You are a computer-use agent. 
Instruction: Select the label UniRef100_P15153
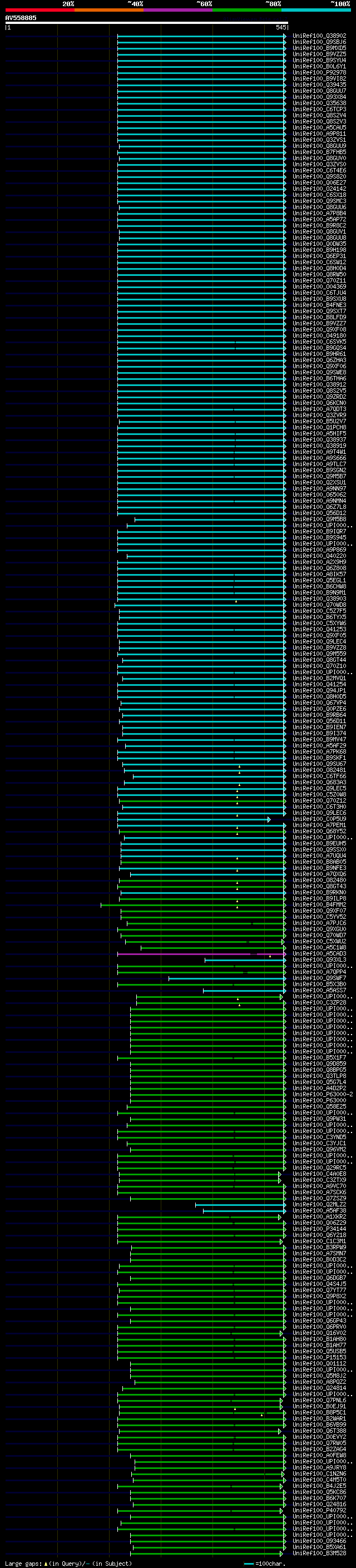point(319,1357)
